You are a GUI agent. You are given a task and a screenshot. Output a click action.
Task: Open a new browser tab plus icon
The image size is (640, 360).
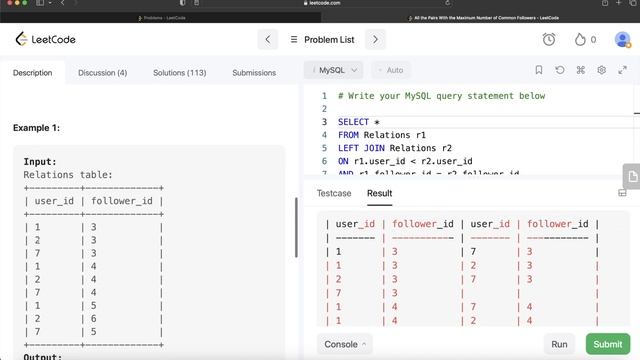coord(618,3)
